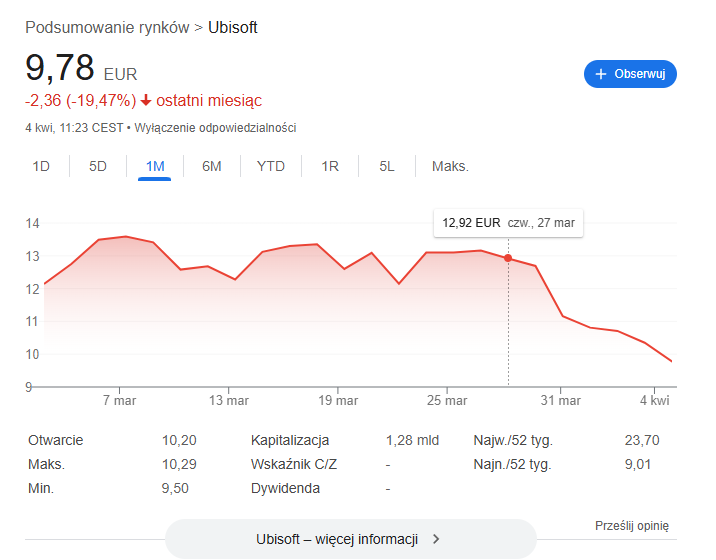Click the 12,92 EUR chart tooltip

click(x=508, y=223)
